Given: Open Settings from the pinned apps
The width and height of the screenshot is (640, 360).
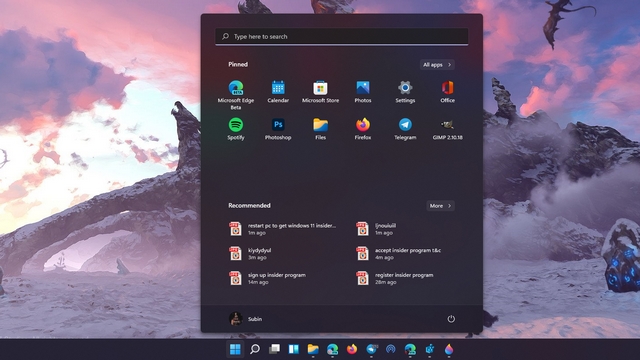Looking at the screenshot, I should pyautogui.click(x=405, y=92).
